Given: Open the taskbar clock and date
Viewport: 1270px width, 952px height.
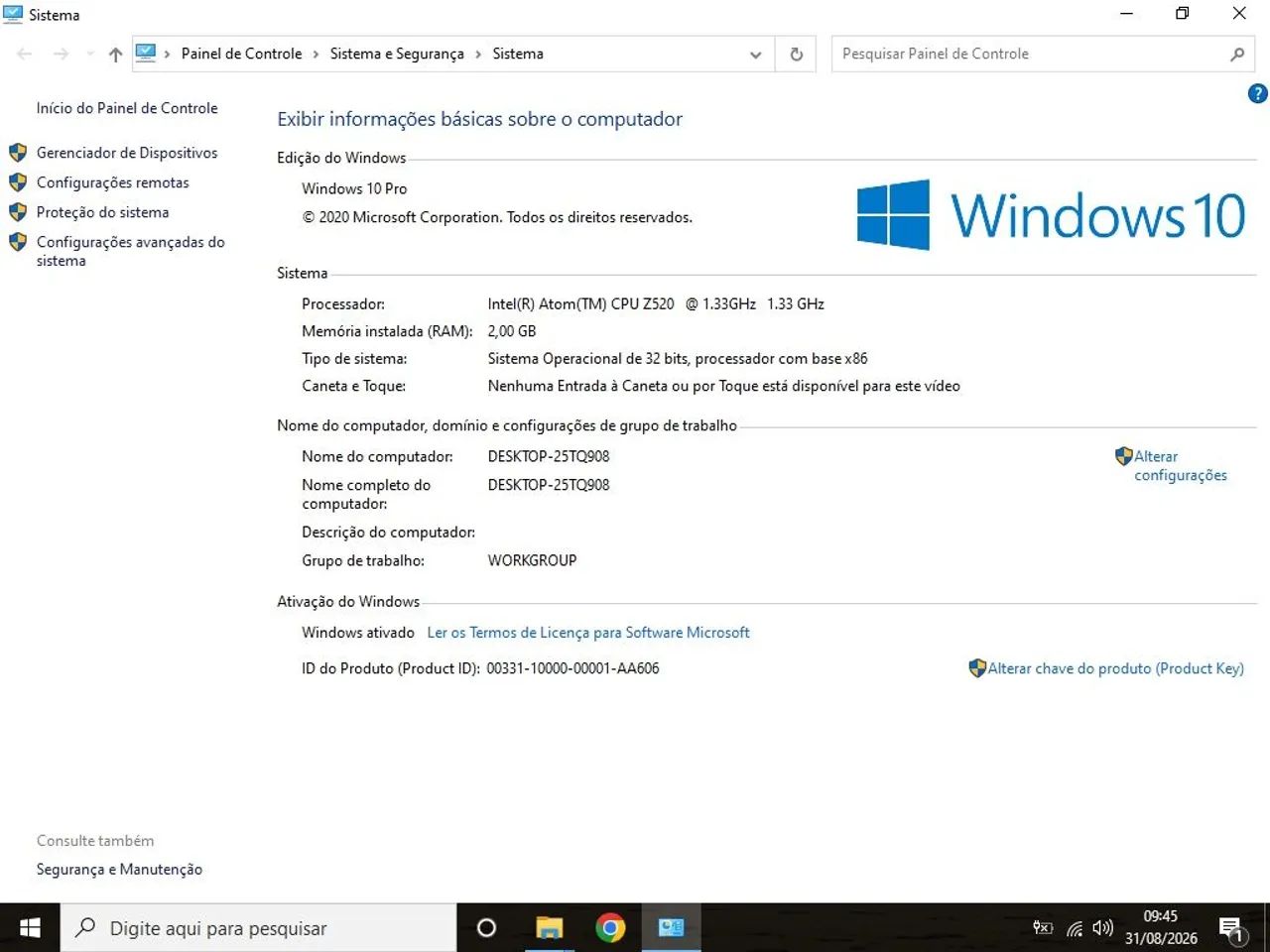Looking at the screenshot, I should 1161,928.
